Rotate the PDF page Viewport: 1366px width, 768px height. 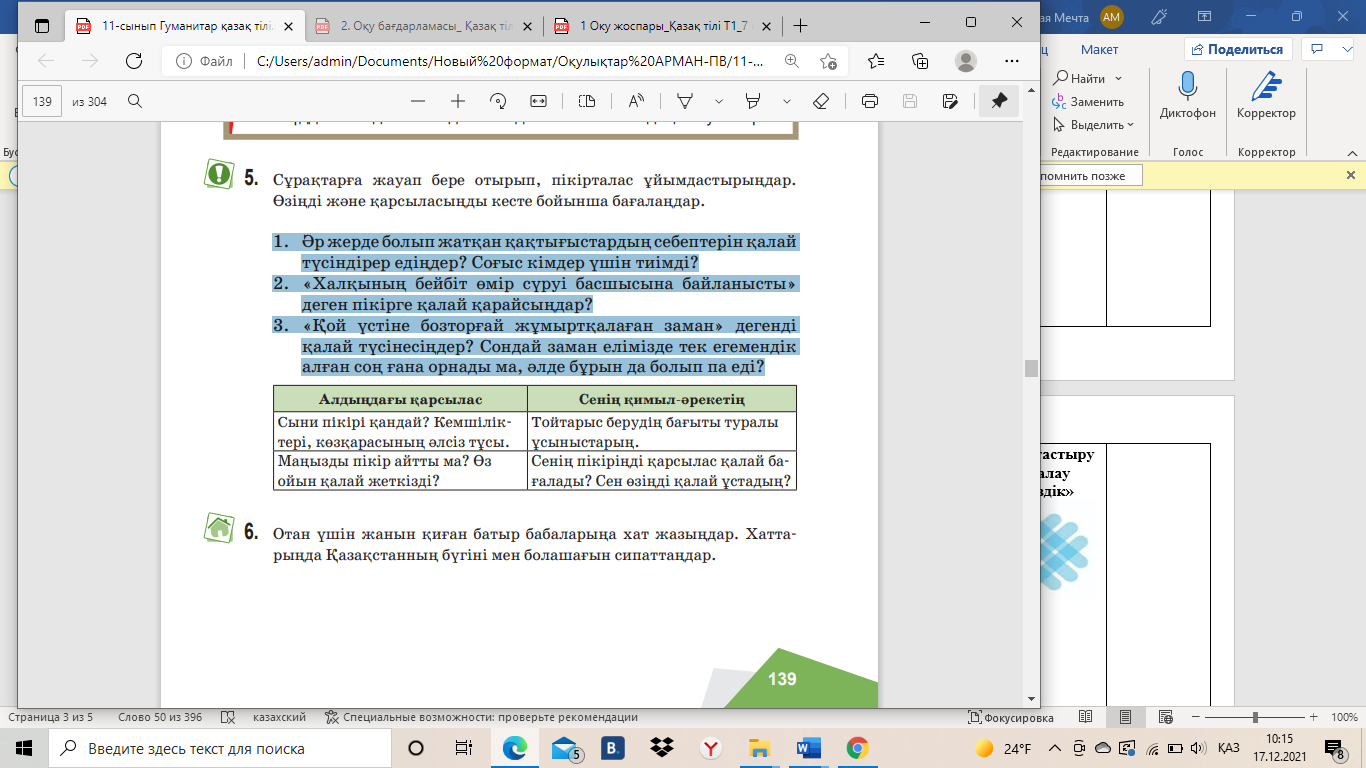pyautogui.click(x=498, y=101)
